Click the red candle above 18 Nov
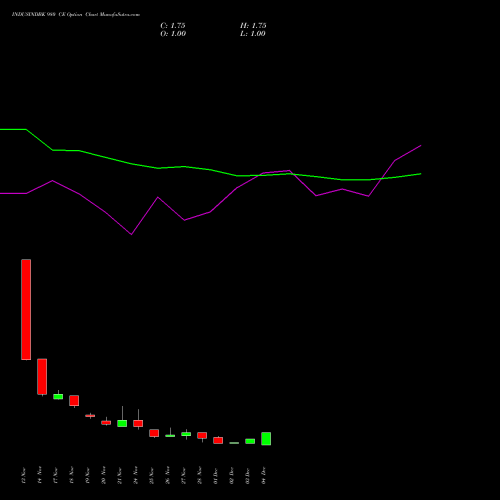The width and height of the screenshot is (500, 500). pos(74,400)
